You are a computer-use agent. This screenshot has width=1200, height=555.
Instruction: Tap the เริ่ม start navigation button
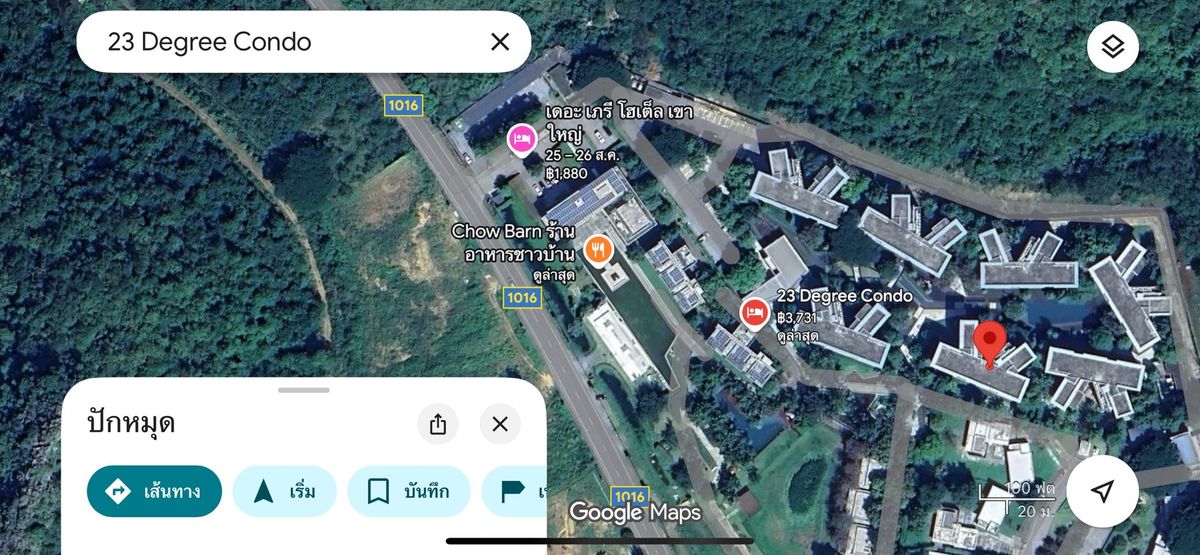285,491
